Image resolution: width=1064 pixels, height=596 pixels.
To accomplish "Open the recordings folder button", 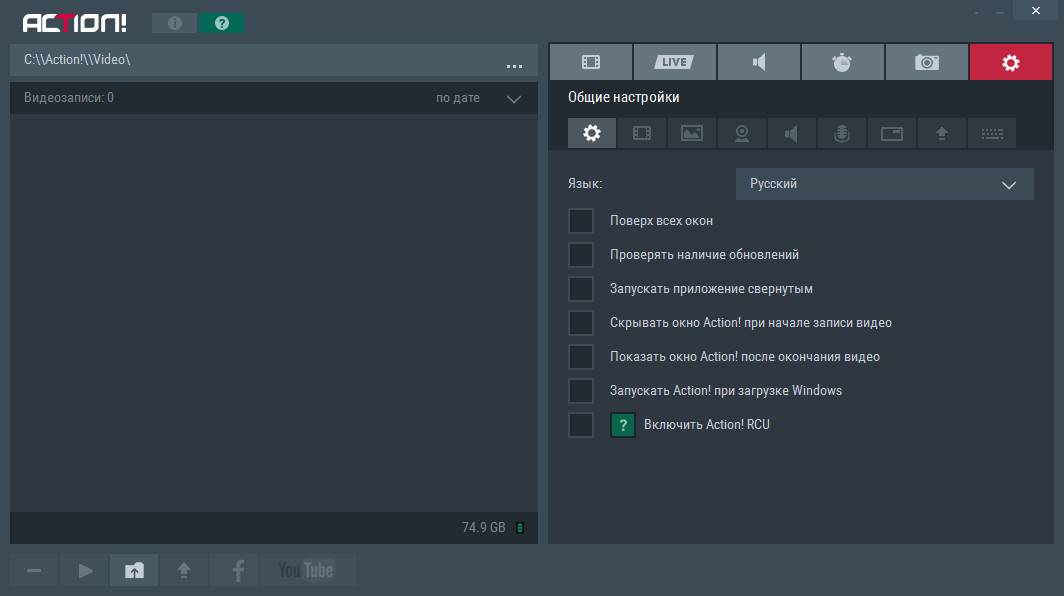I will click(134, 570).
